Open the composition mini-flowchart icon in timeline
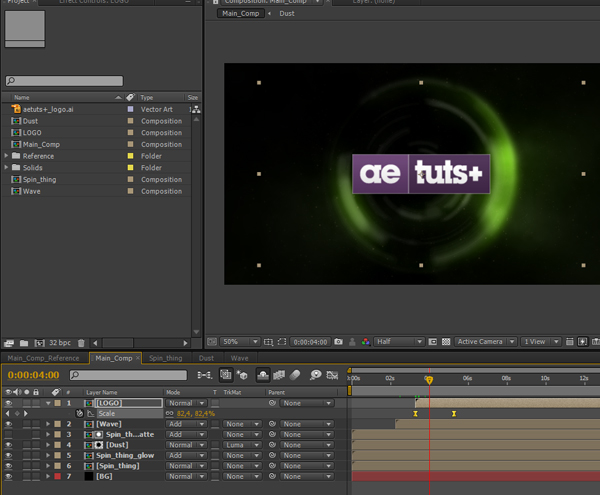This screenshot has width=600, height=495. point(205,375)
